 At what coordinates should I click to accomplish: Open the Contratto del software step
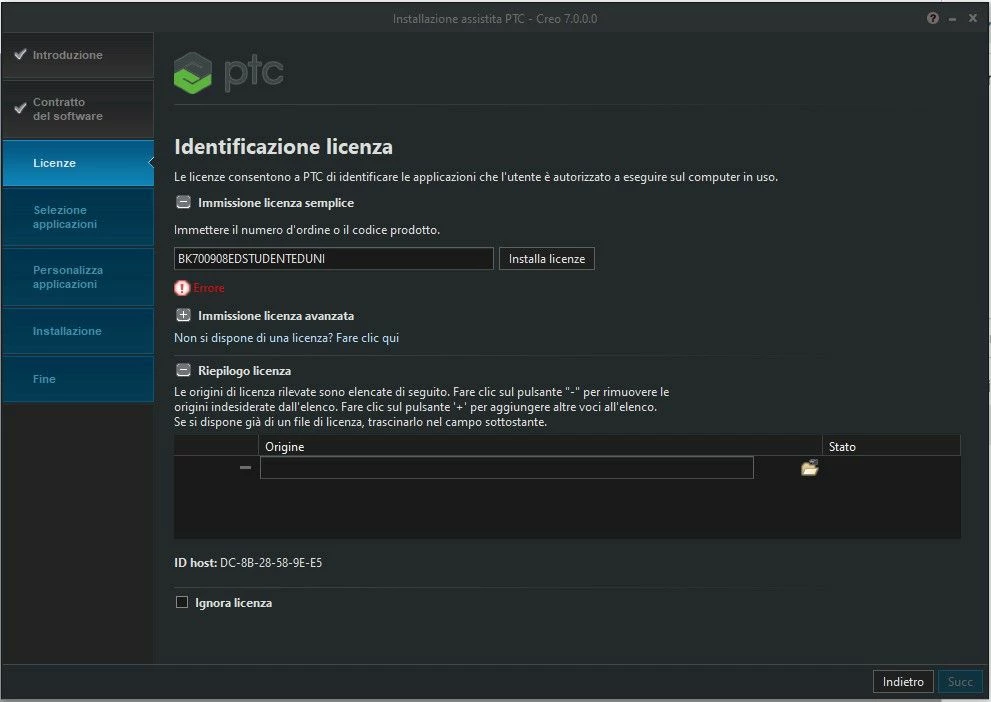(x=78, y=109)
